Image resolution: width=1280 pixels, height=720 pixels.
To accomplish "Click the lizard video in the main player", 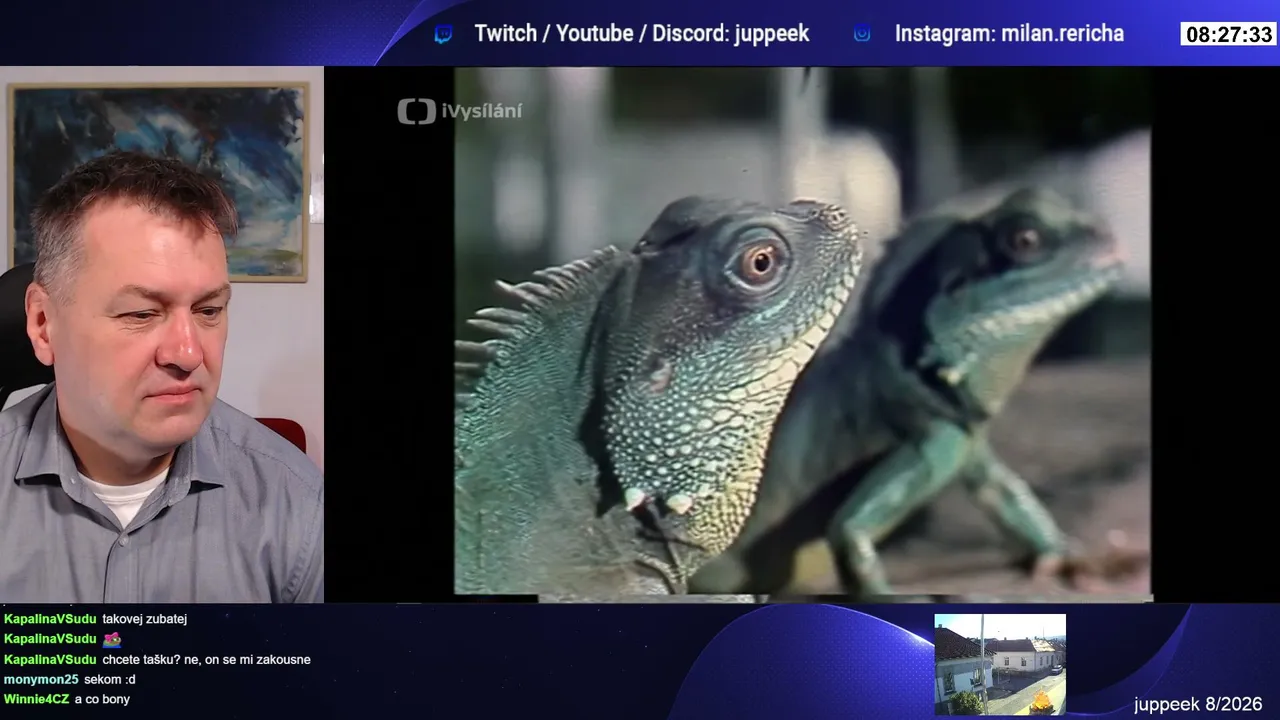I will click(x=802, y=332).
